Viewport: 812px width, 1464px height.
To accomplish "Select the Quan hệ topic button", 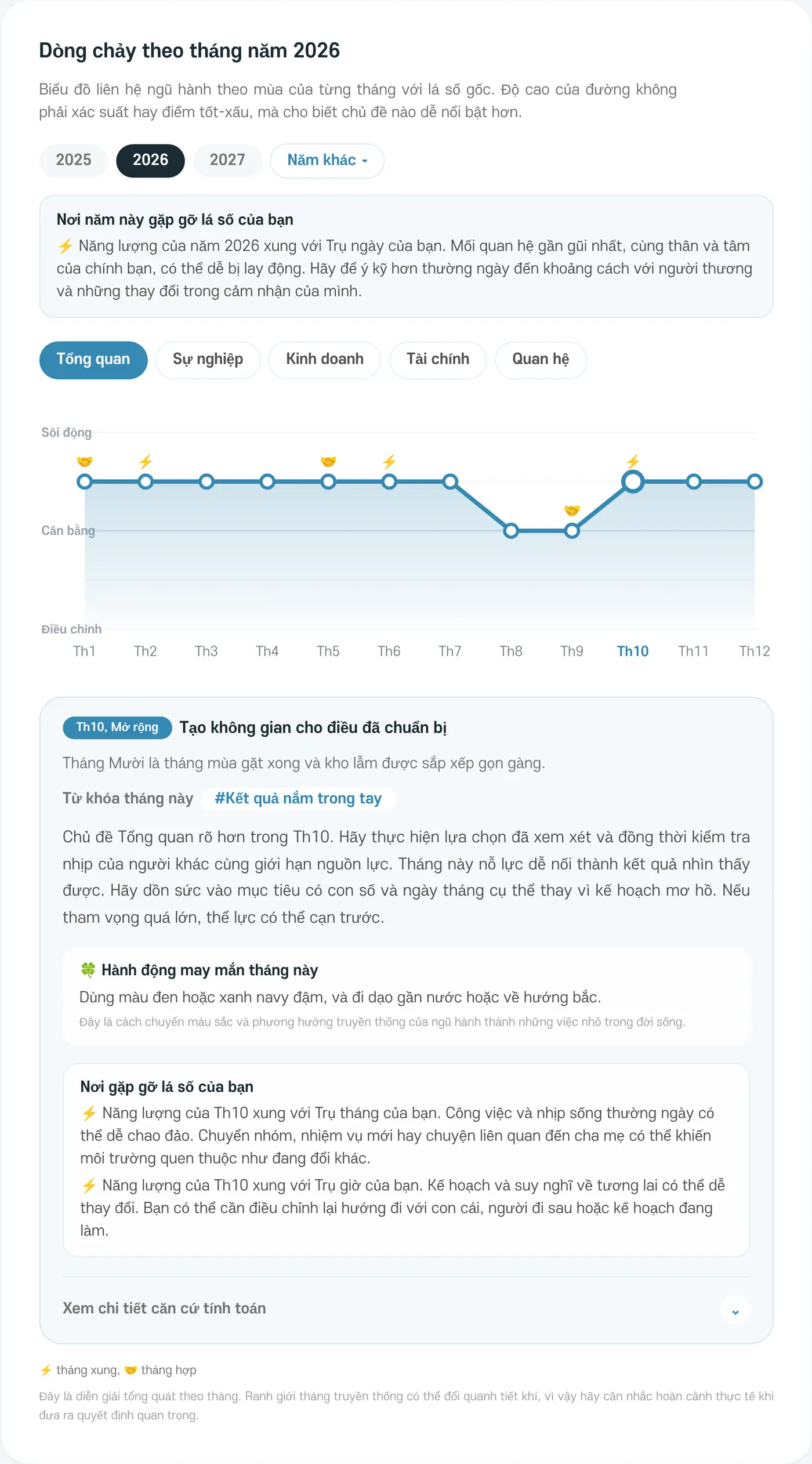I will (541, 360).
